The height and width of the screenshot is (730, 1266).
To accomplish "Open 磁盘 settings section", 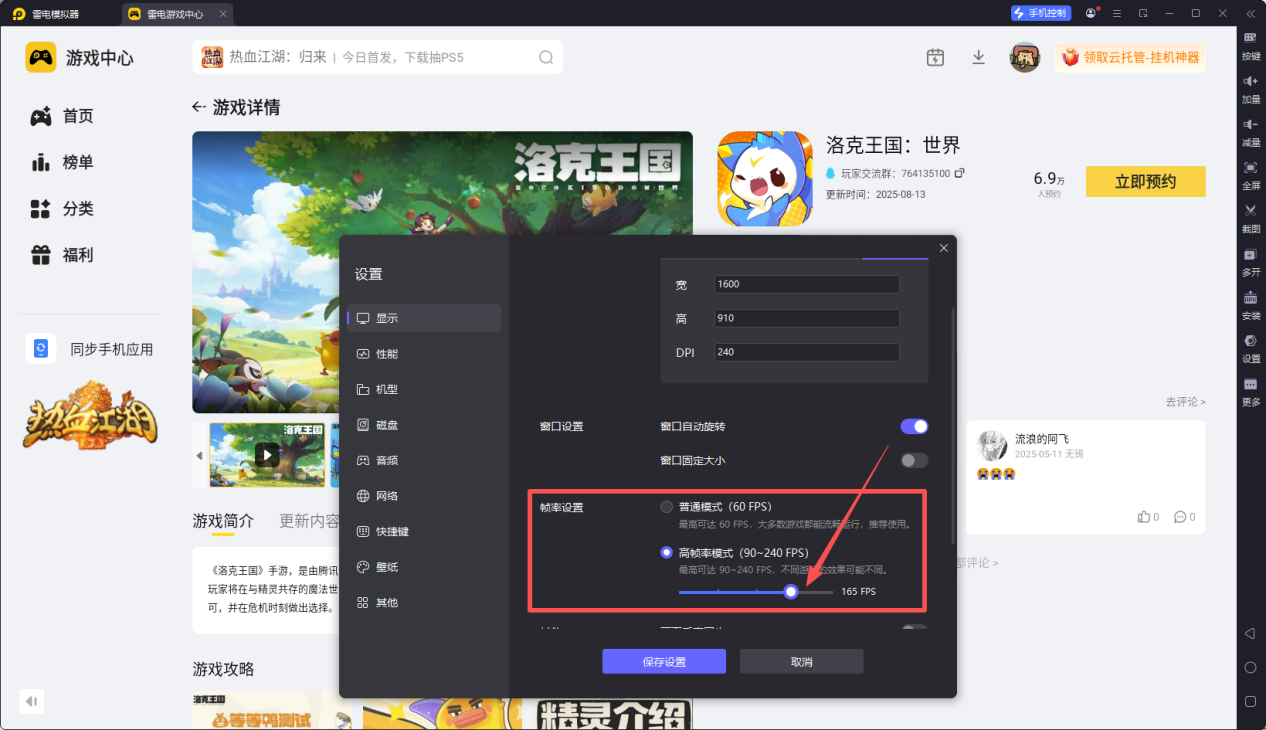I will (x=424, y=425).
